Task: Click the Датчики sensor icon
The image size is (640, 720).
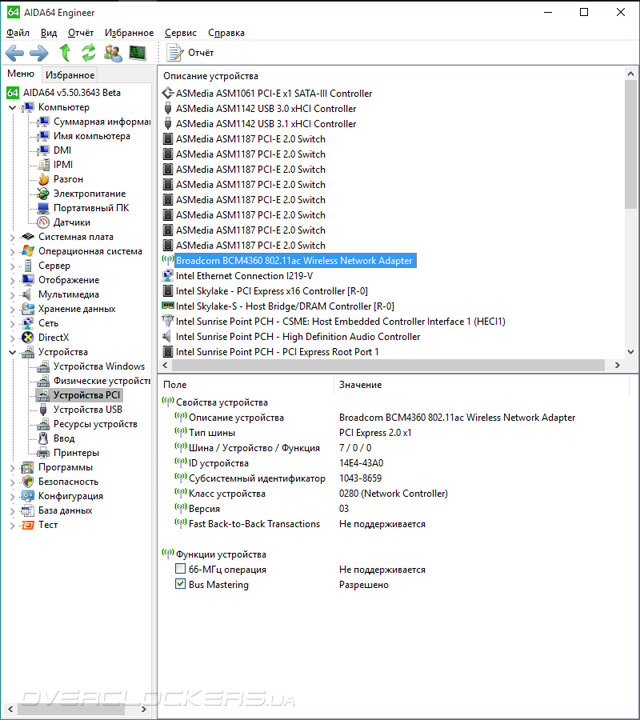Action: [44, 223]
